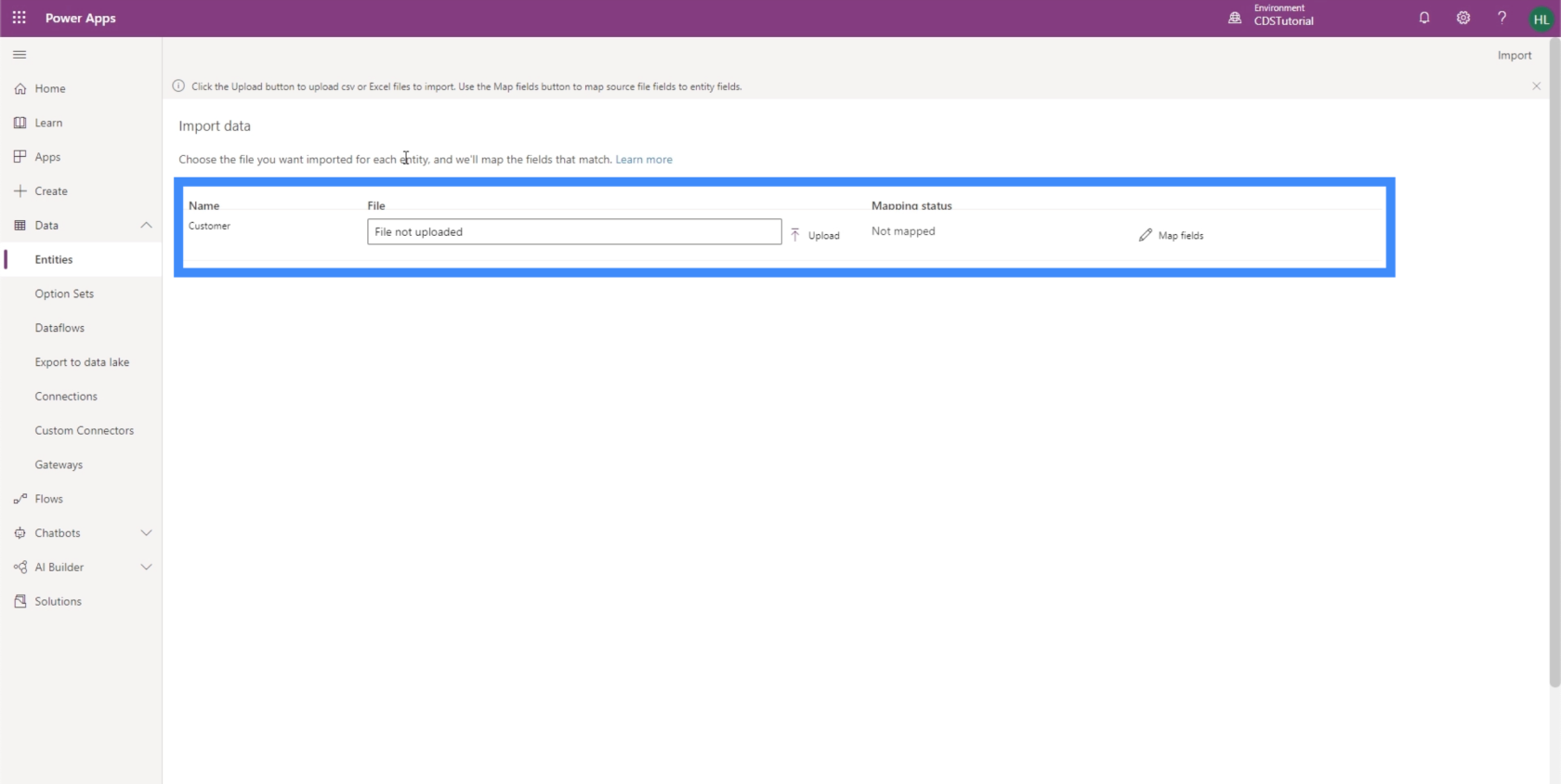Click the Mapping status column header
Viewport: 1561px width, 784px height.
[x=912, y=205]
